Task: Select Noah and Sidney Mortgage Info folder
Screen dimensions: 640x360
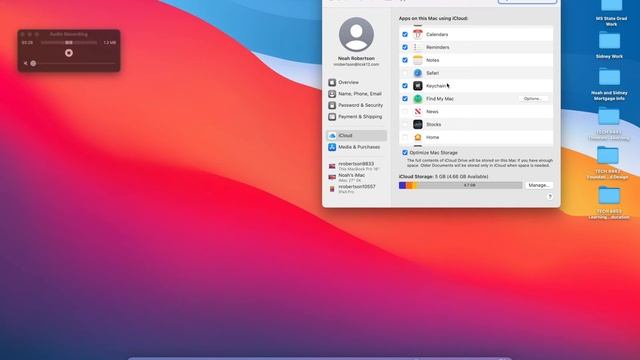Action: click(x=609, y=84)
